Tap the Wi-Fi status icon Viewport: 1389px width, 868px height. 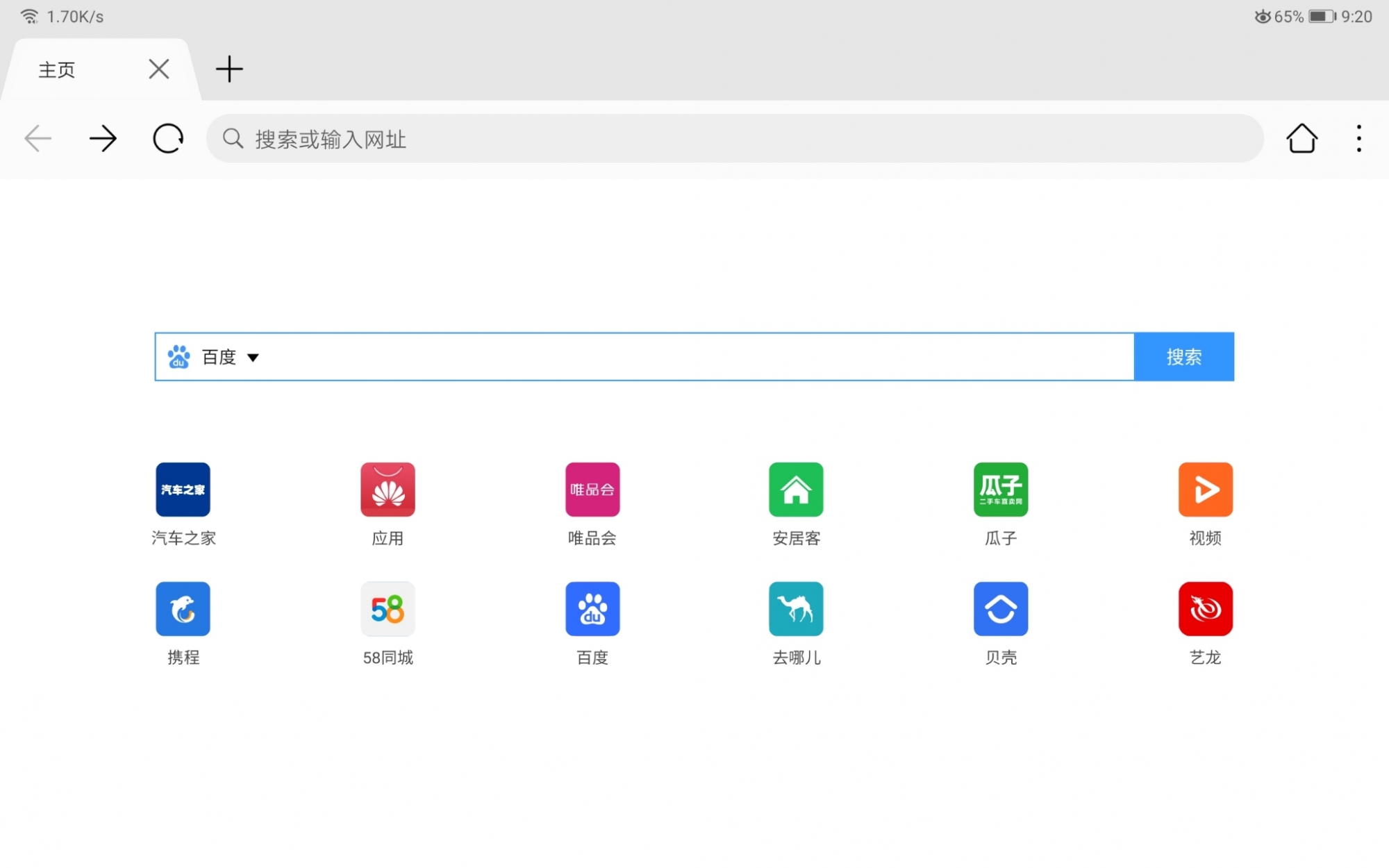coord(30,17)
